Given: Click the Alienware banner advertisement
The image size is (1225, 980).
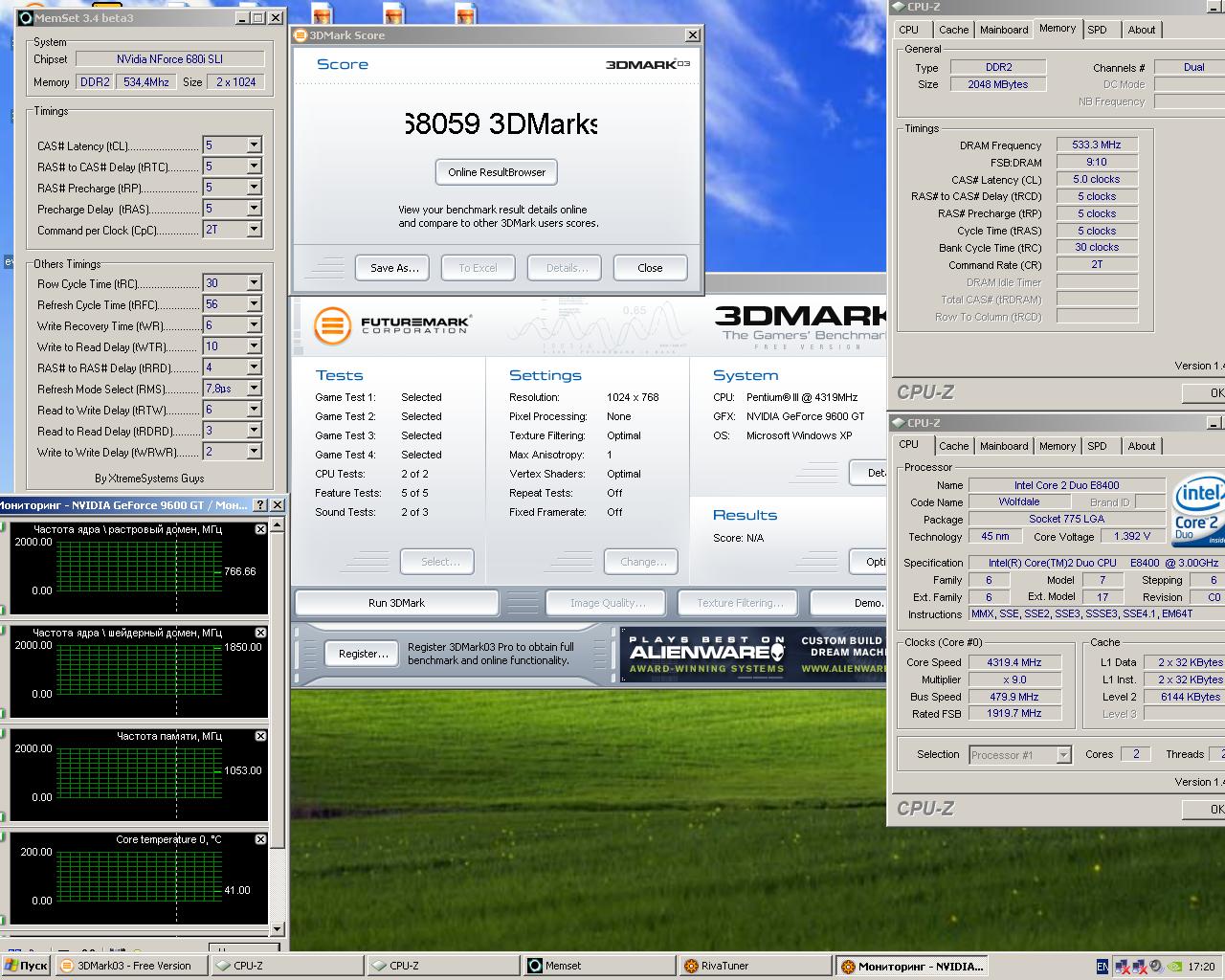Looking at the screenshot, I should click(x=752, y=655).
